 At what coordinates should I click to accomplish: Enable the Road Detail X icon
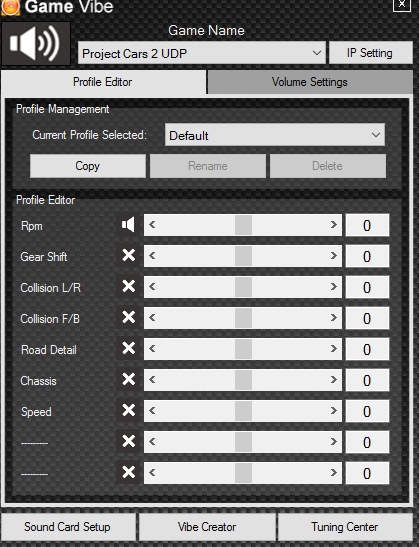click(128, 348)
